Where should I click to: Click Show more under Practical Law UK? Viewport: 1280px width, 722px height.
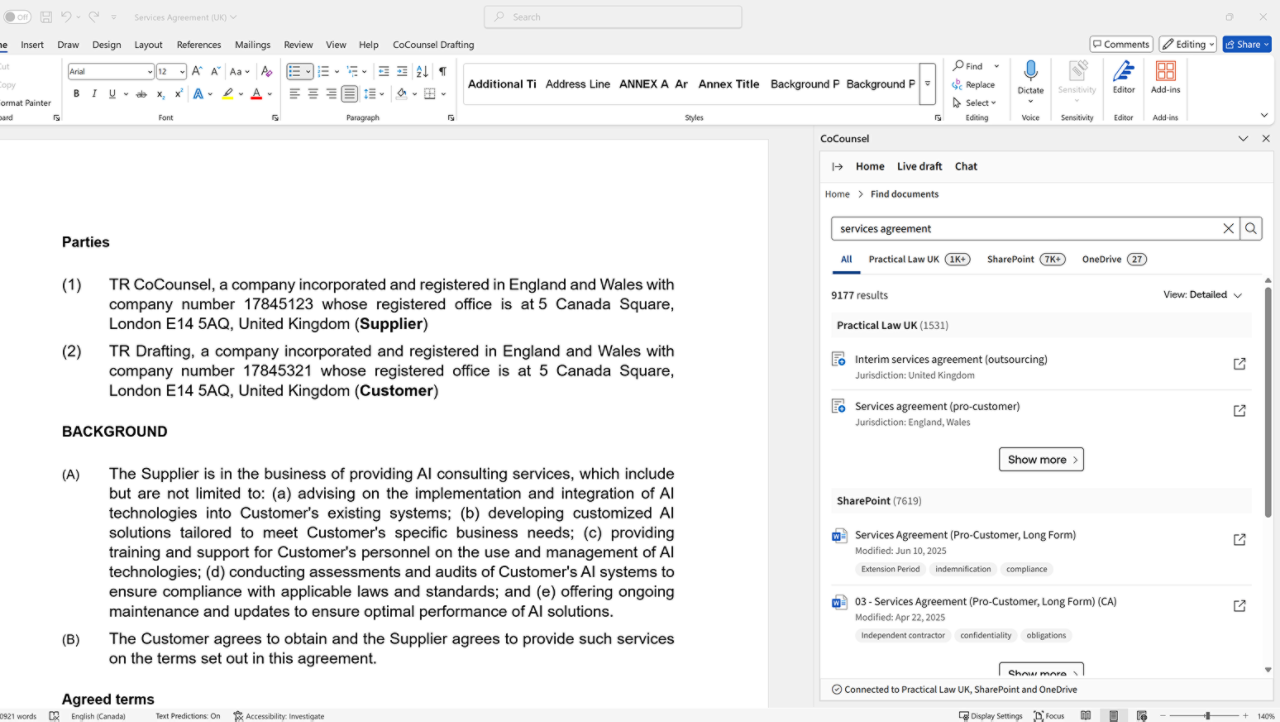[x=1041, y=460]
